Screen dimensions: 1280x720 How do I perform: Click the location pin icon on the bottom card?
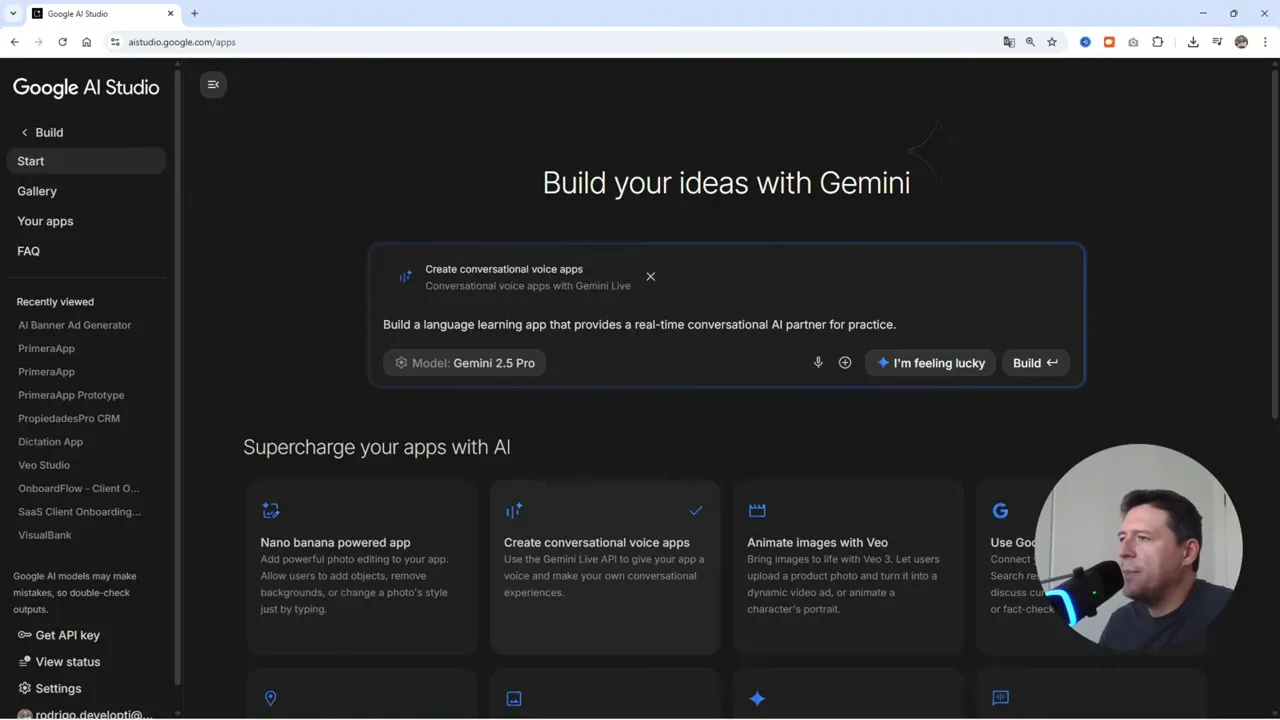pos(271,698)
